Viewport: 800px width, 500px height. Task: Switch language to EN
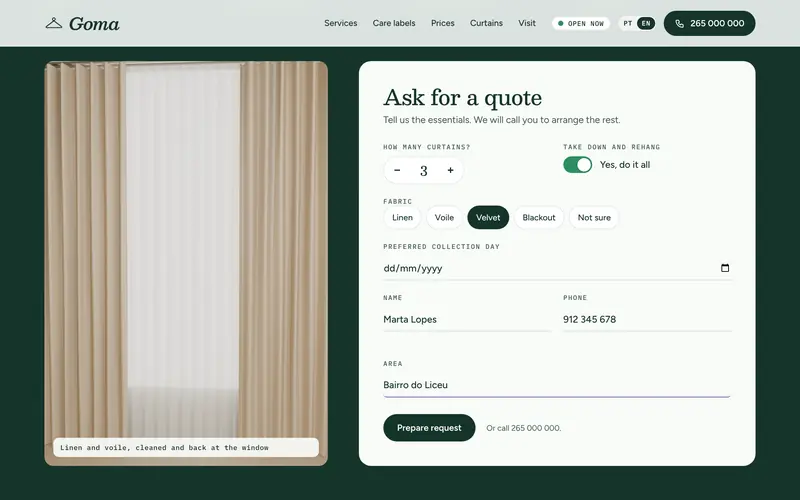(646, 23)
